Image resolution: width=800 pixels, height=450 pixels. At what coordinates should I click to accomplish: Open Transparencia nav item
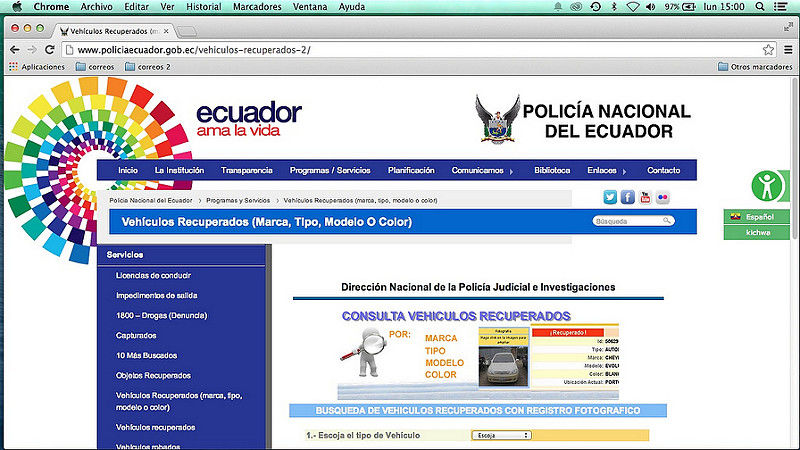(x=246, y=170)
